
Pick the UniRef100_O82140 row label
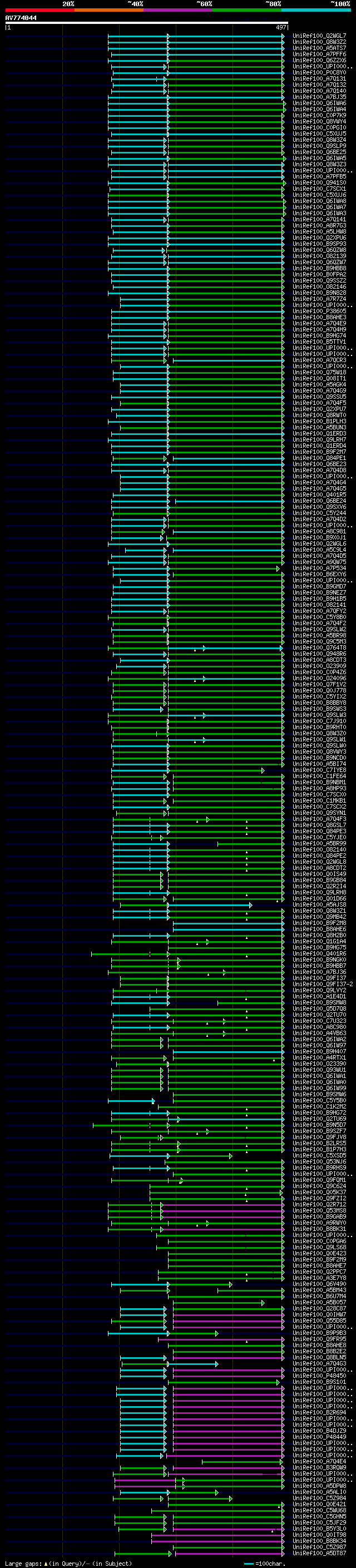coord(319,850)
